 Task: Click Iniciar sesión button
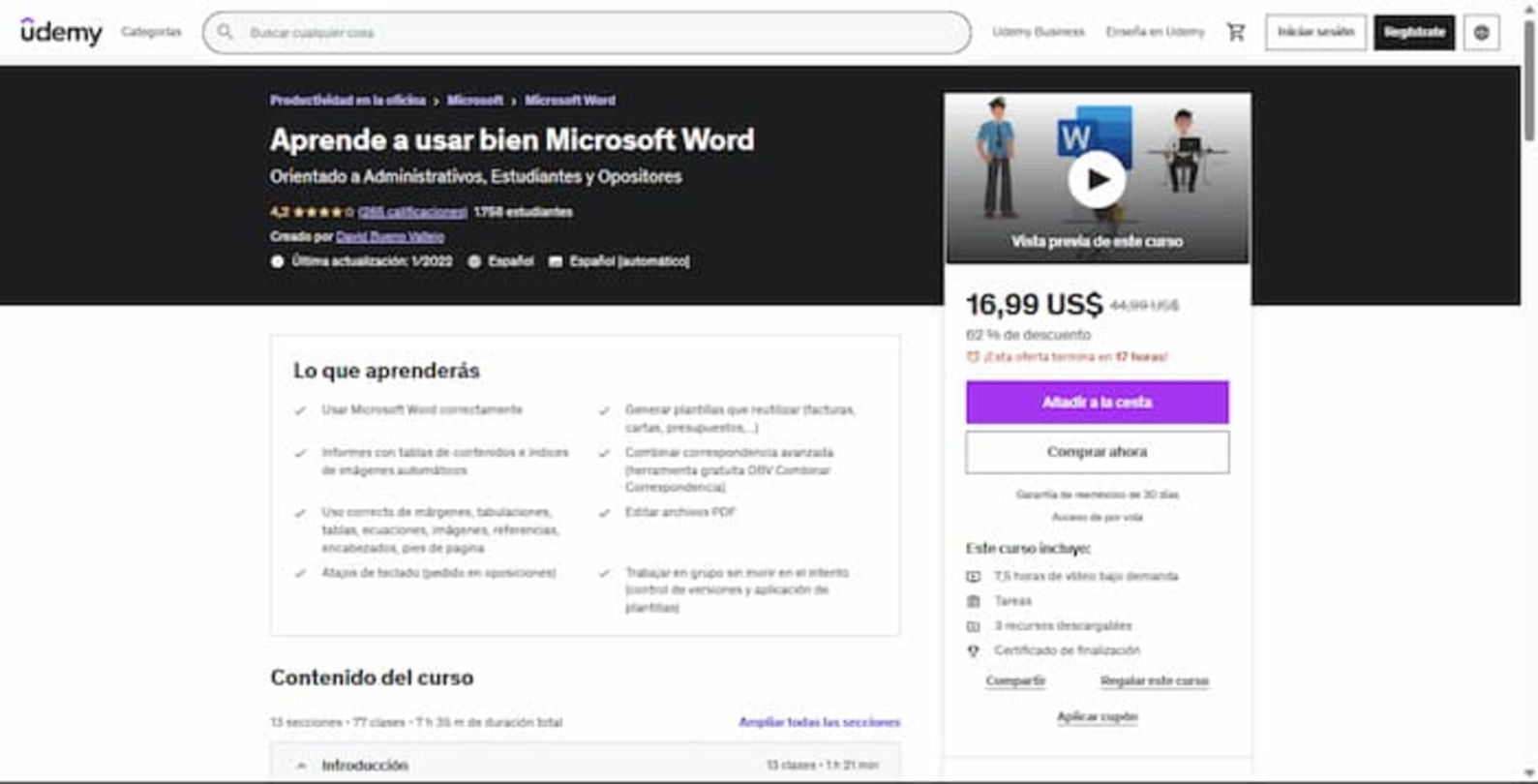click(x=1315, y=32)
